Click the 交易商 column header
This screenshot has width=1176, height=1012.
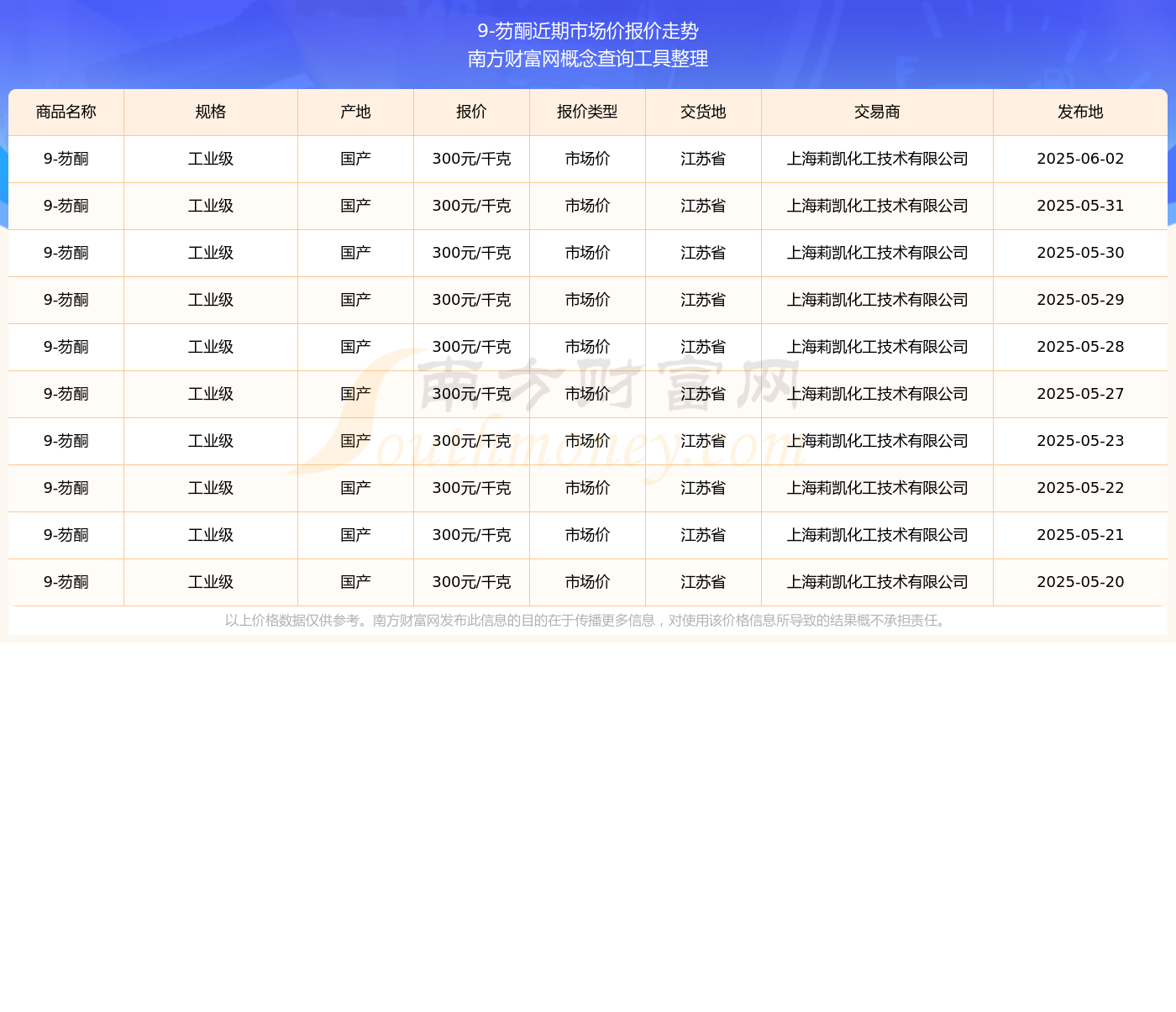tap(877, 112)
